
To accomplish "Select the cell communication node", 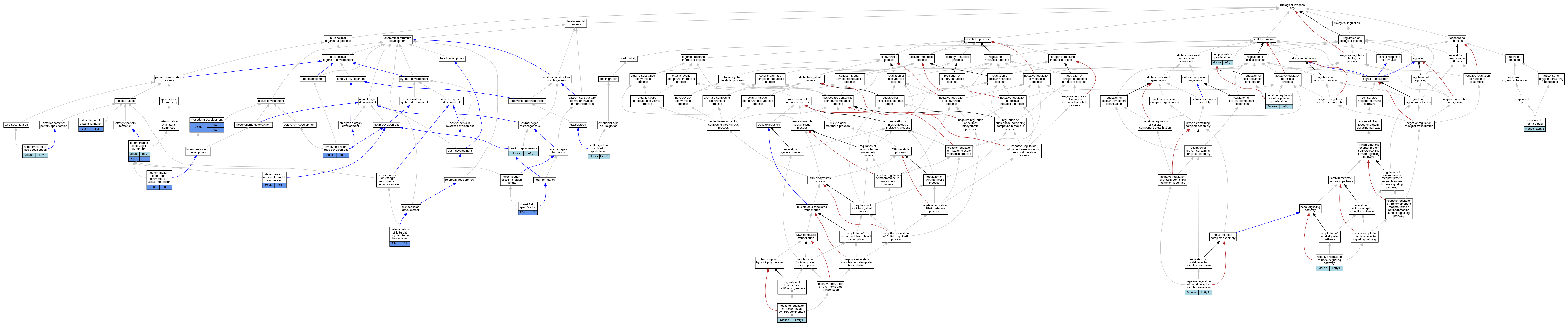I will point(1302,58).
